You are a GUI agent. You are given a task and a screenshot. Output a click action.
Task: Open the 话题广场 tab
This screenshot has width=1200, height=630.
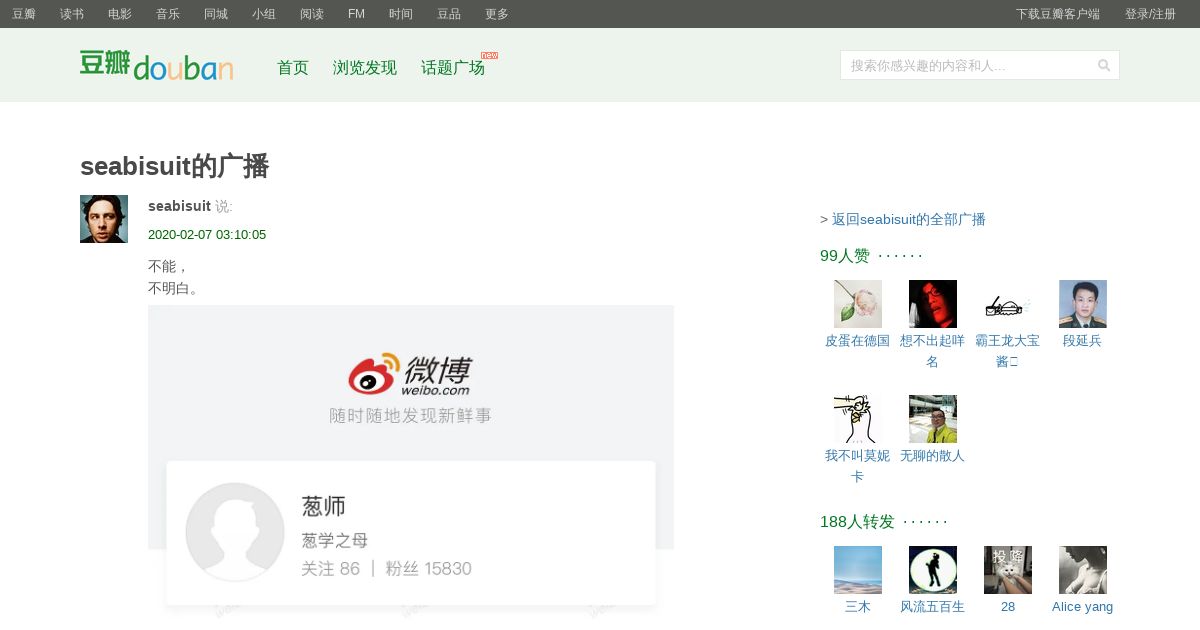(453, 68)
